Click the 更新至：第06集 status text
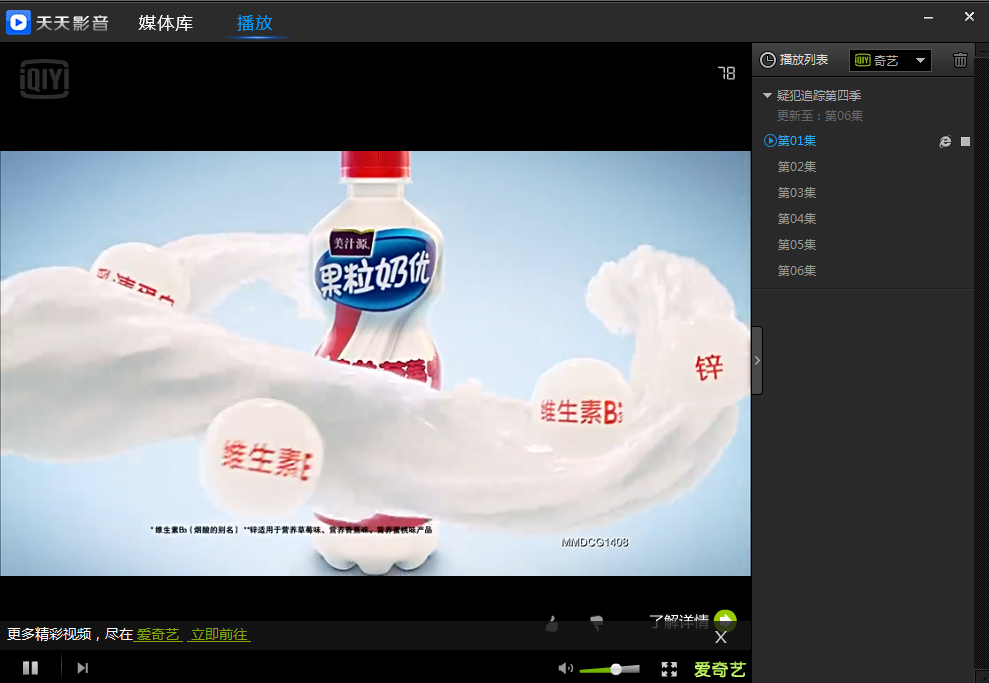 (820, 115)
